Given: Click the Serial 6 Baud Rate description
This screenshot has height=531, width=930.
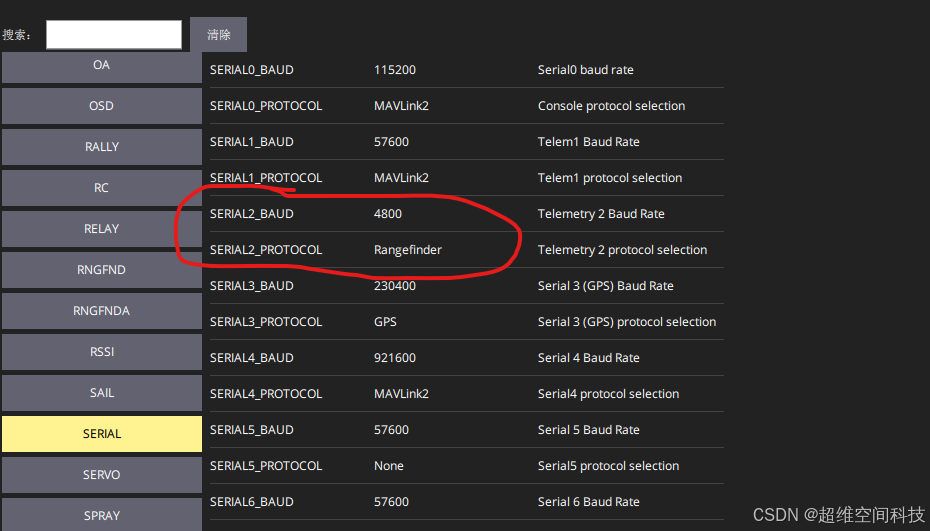Looking at the screenshot, I should (588, 502).
